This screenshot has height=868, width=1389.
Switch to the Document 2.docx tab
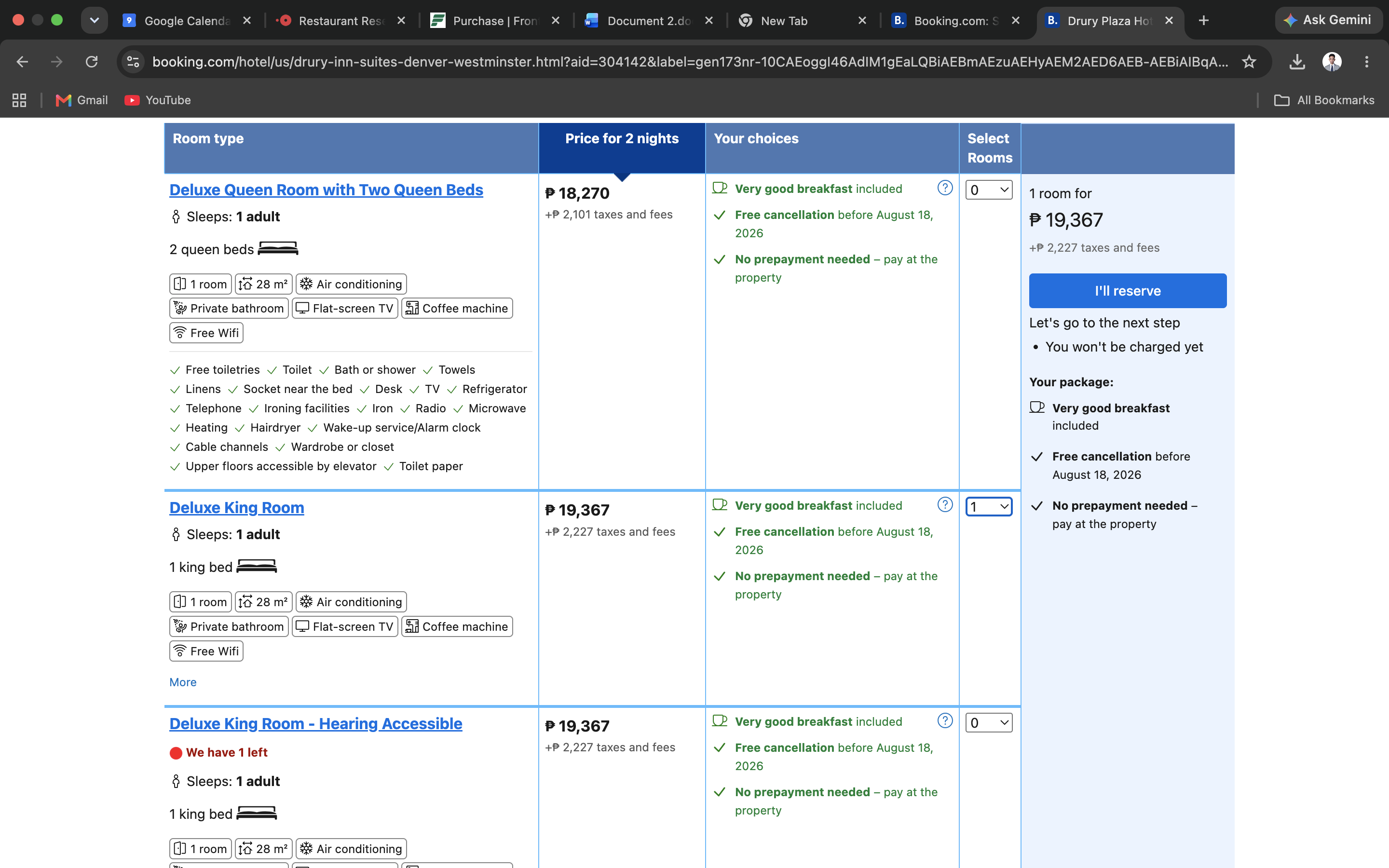pos(649,21)
